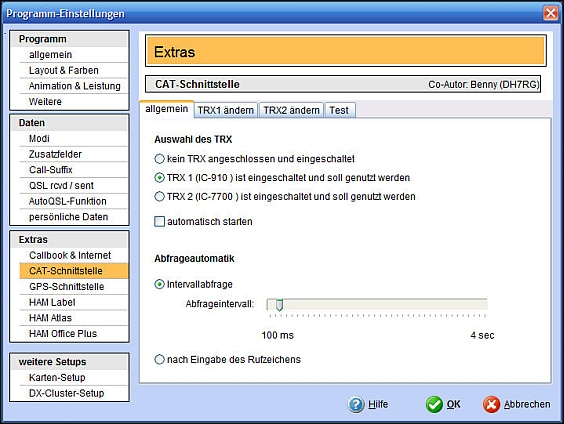Click the Abfrageintervall slider thumb
Viewport: 564px width, 424px height.
coord(279,305)
